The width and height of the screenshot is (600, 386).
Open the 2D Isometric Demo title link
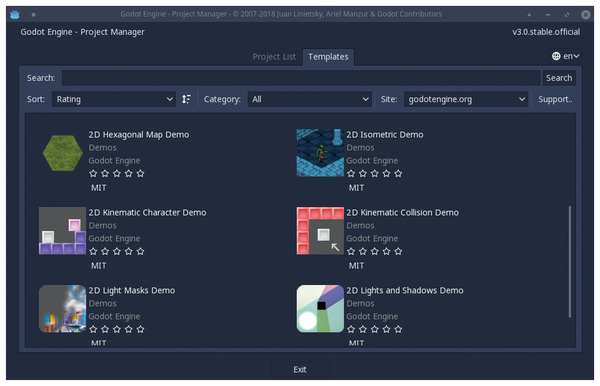tap(385, 135)
